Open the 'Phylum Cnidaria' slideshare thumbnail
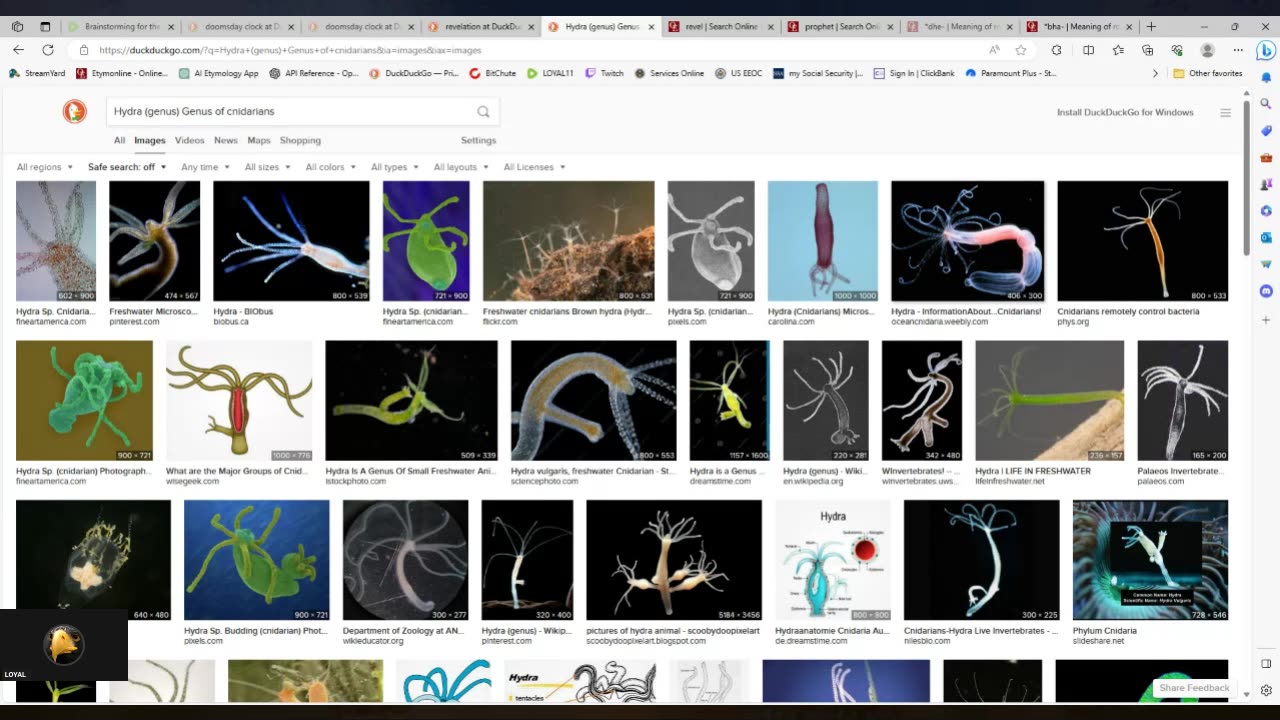Screen dimensions: 1280x720 (1150, 560)
